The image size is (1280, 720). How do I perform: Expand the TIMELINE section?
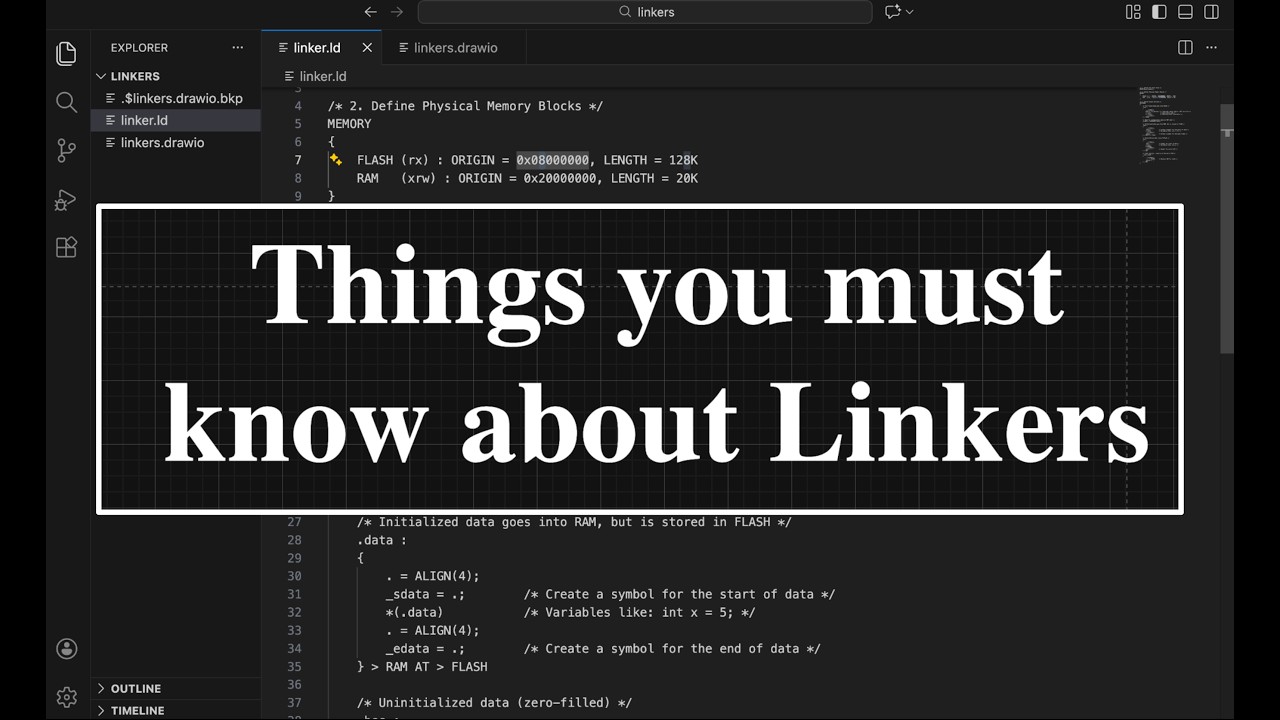(176, 710)
